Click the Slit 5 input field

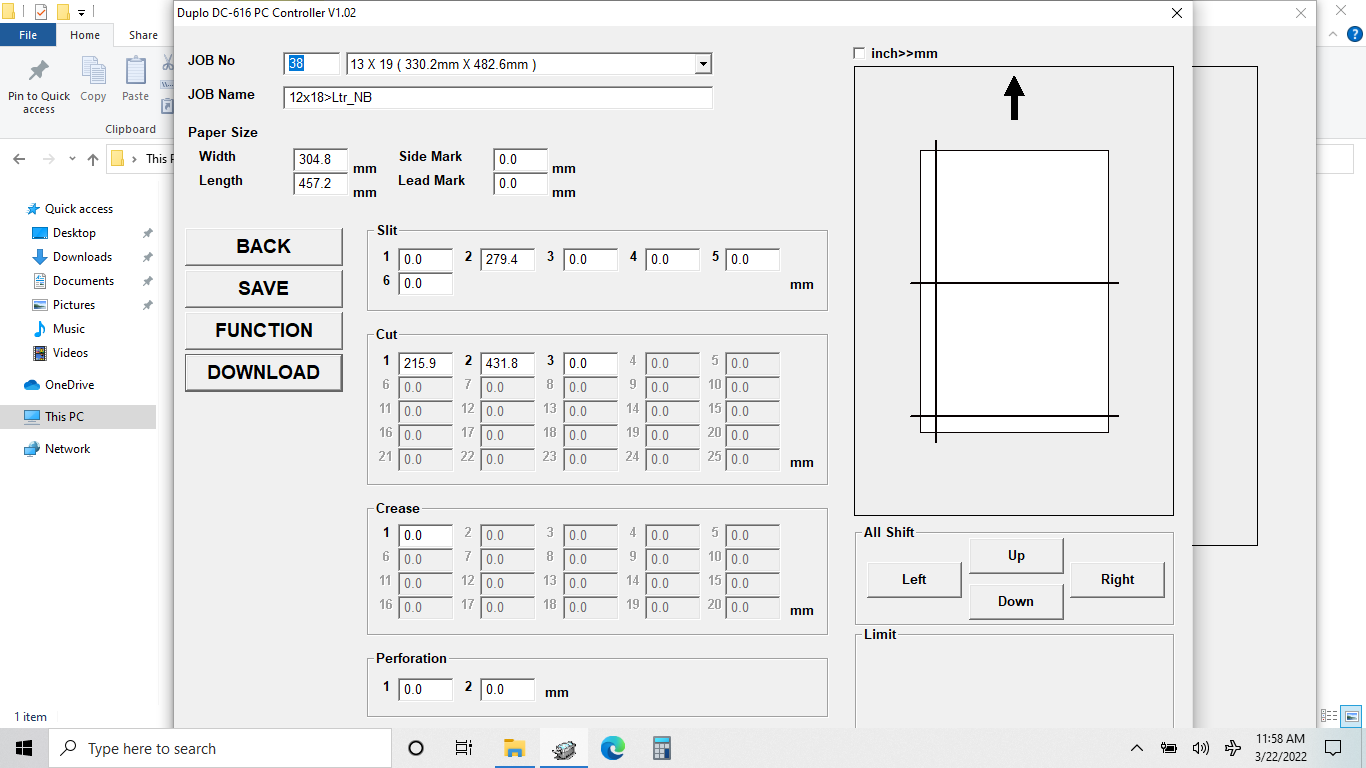[x=753, y=259]
